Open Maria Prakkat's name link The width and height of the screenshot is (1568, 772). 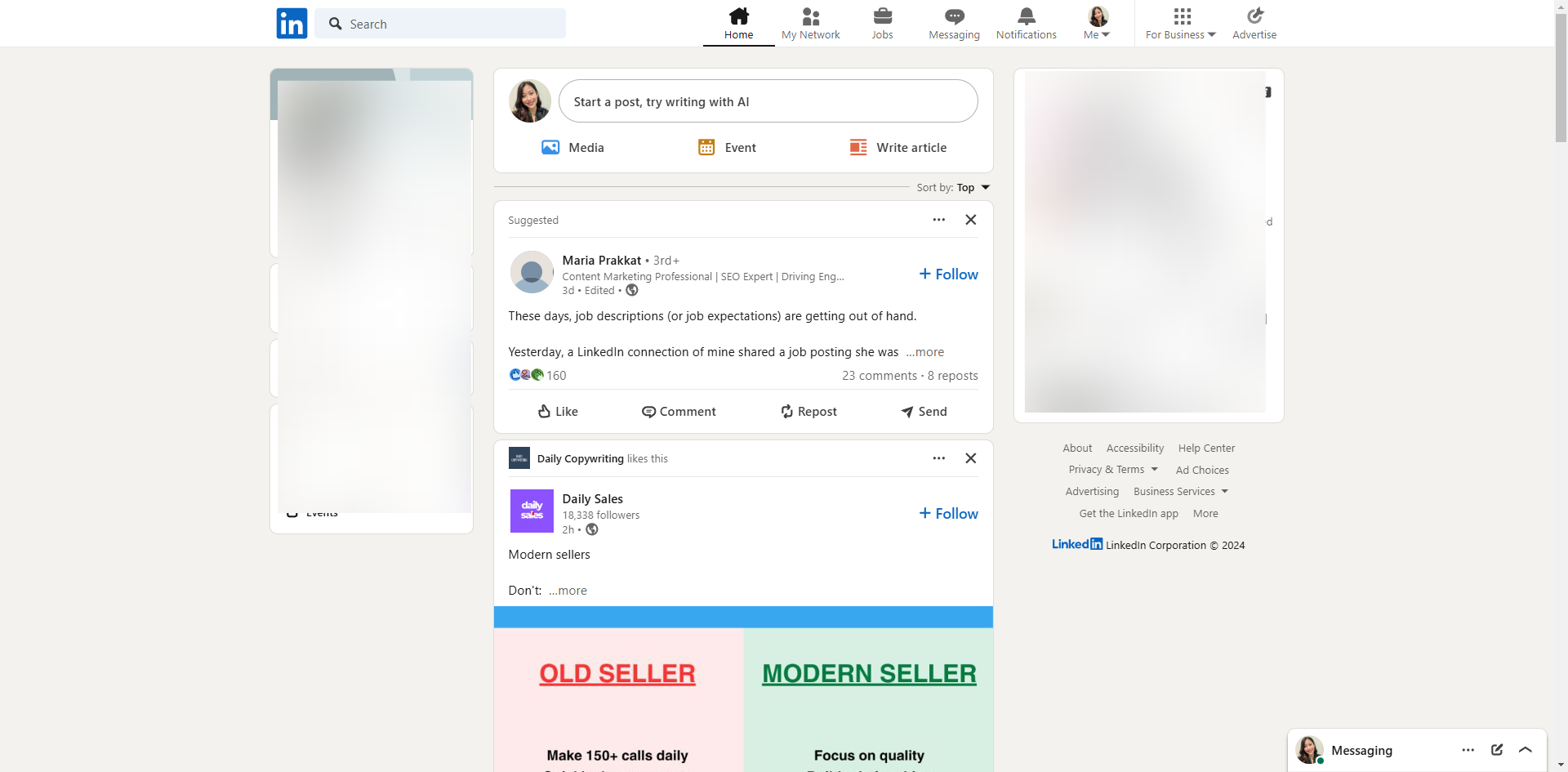(602, 261)
